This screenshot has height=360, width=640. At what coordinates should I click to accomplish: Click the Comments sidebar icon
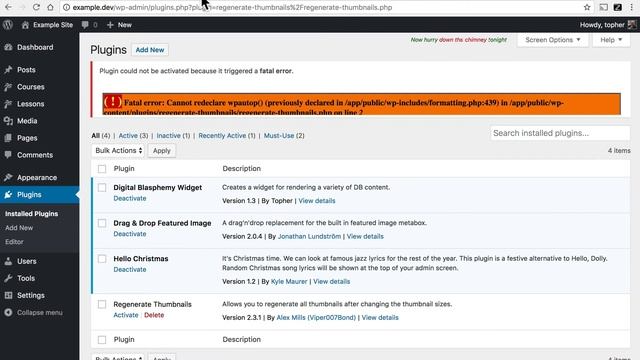coord(9,155)
